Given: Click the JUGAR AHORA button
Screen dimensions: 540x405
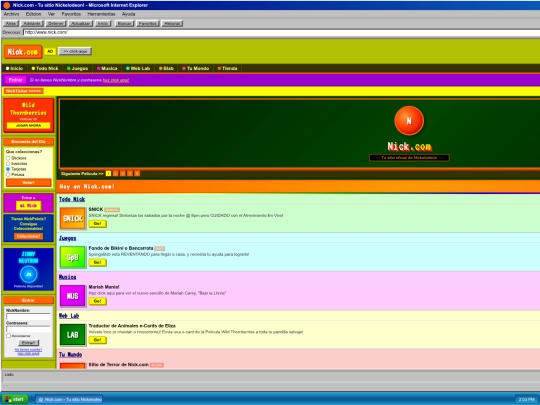Looking at the screenshot, I should (29, 126).
